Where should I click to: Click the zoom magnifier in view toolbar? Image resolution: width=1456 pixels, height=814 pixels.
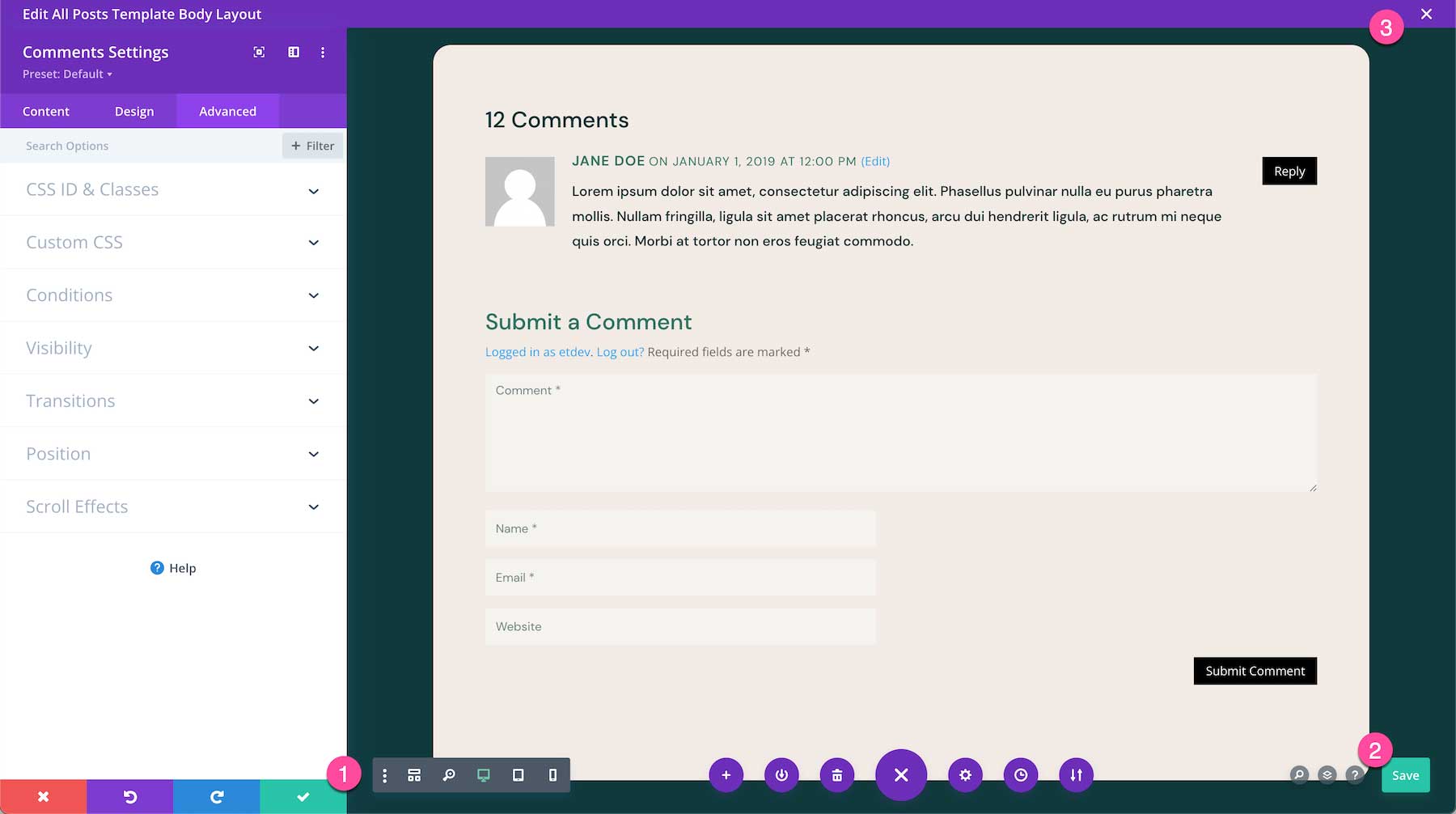pos(449,775)
